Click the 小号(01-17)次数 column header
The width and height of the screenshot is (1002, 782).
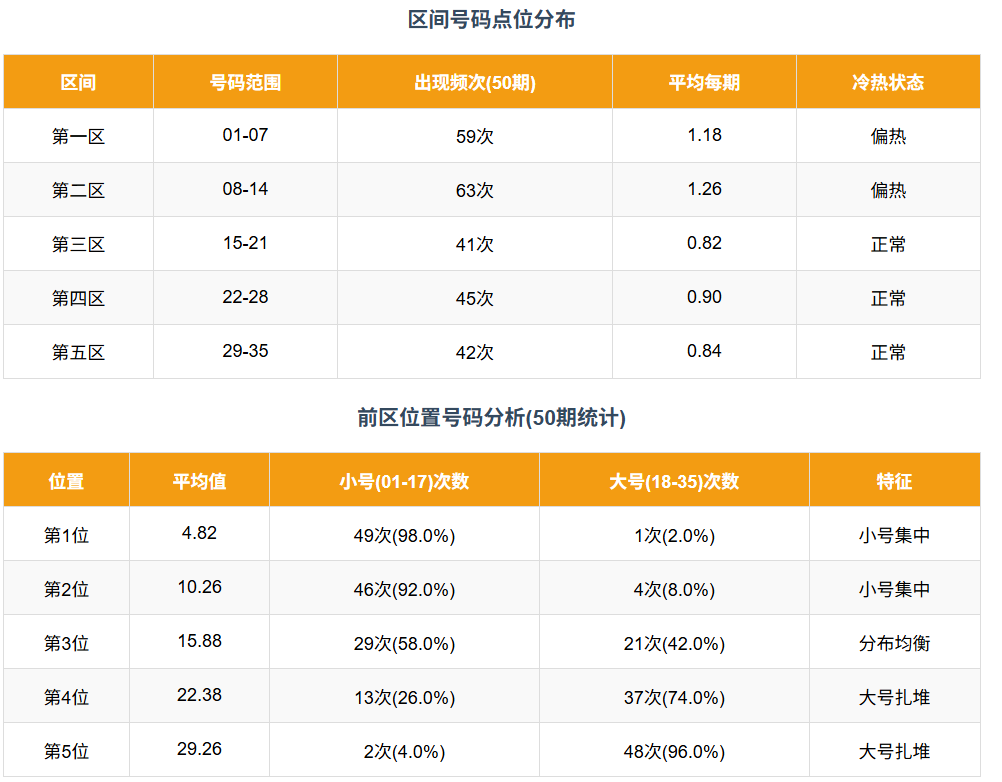(404, 481)
